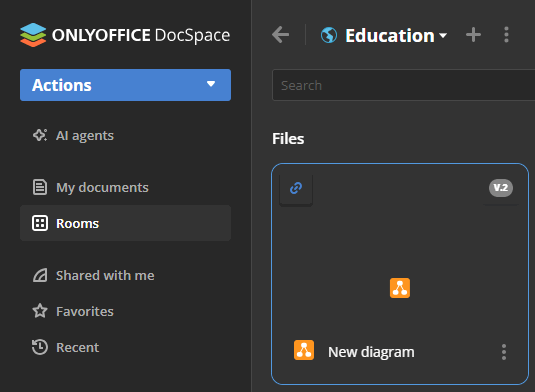Open Favorites section

click(125, 311)
